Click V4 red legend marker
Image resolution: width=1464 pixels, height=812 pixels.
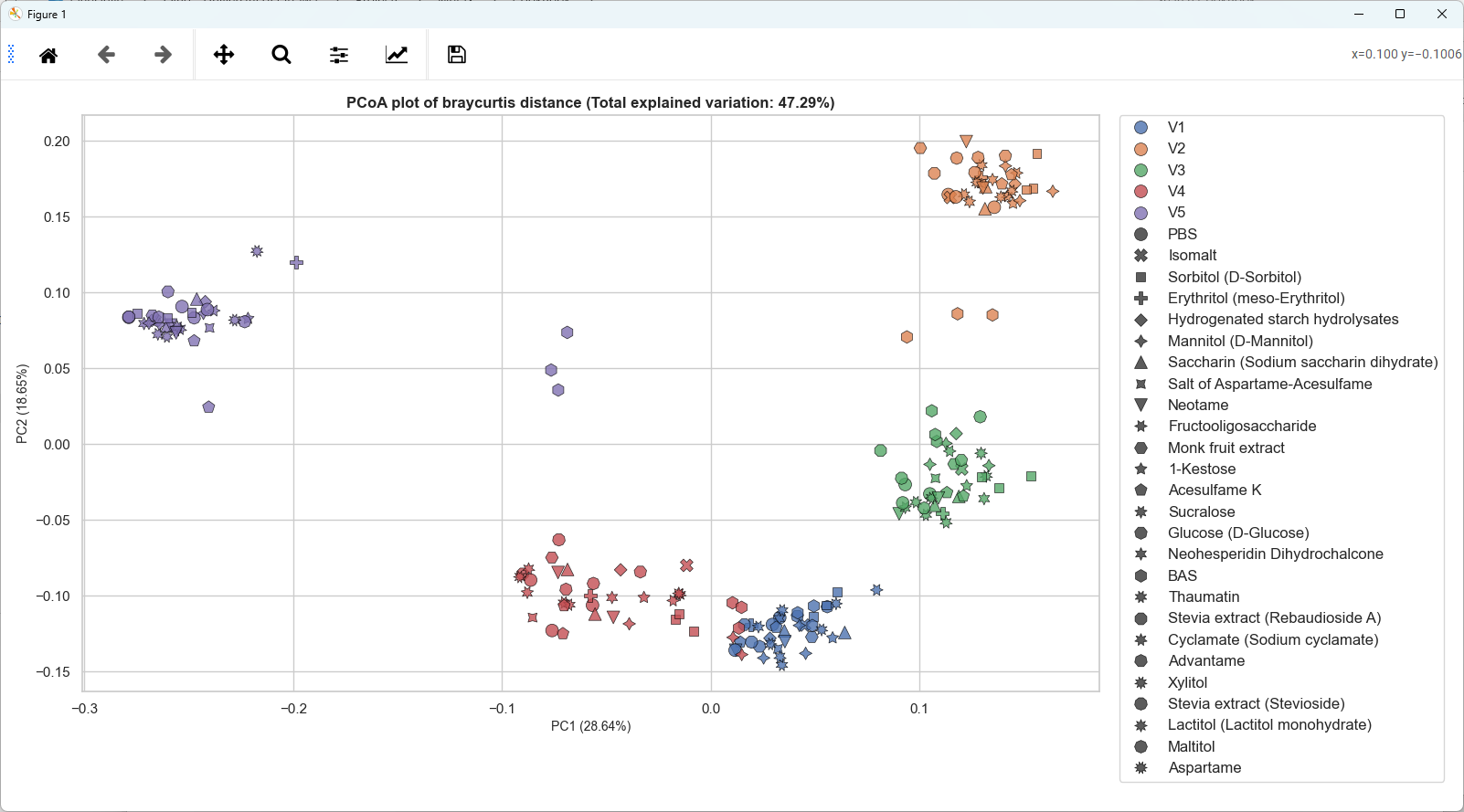1140,191
